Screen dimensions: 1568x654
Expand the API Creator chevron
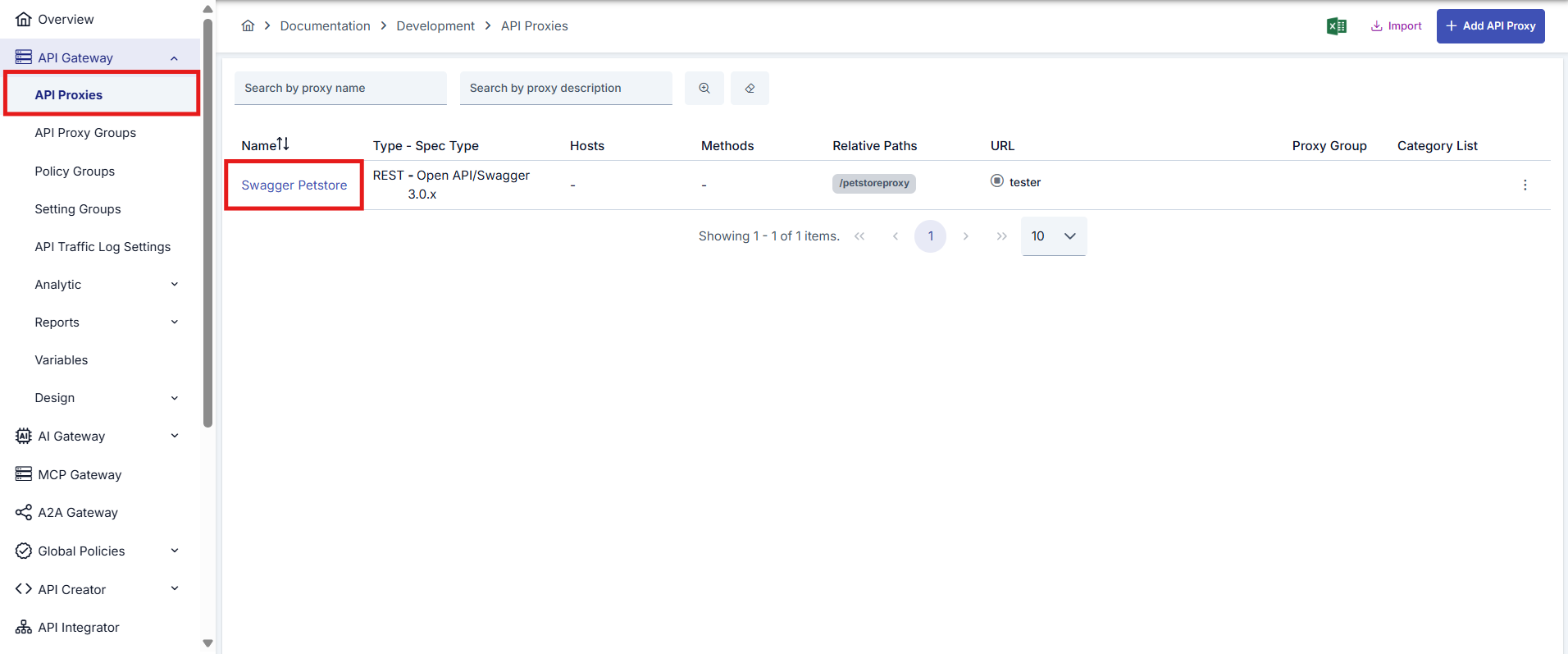(x=174, y=588)
